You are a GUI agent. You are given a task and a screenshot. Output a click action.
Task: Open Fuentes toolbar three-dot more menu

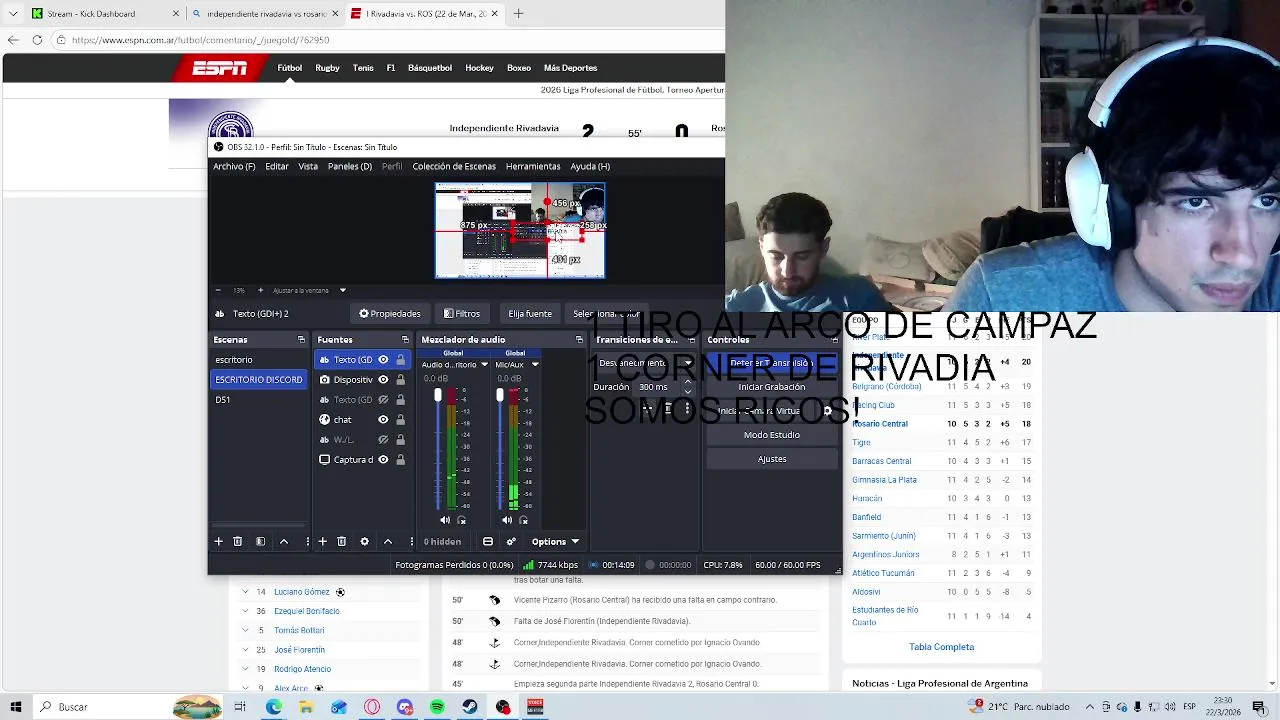coord(412,541)
